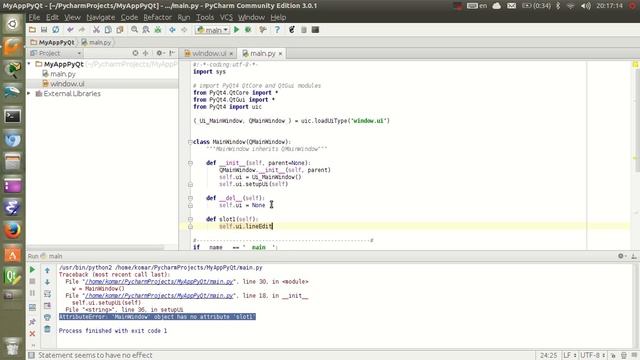Click the Copy toolbar icon
Viewport: 640px width, 360px height.
coord(108,30)
